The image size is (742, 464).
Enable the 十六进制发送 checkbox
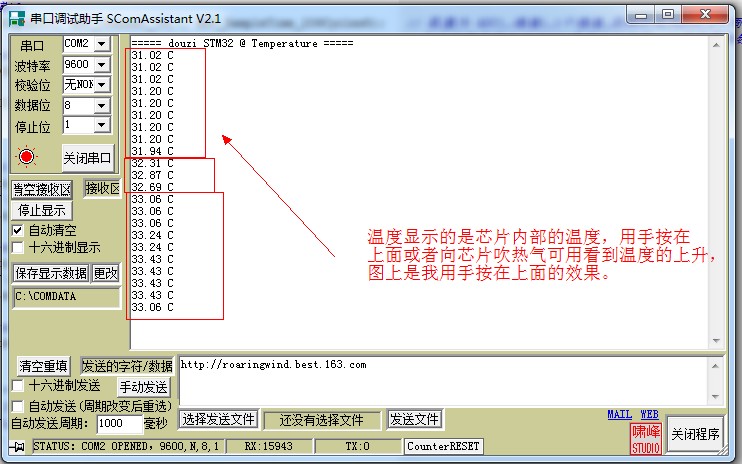(18, 385)
